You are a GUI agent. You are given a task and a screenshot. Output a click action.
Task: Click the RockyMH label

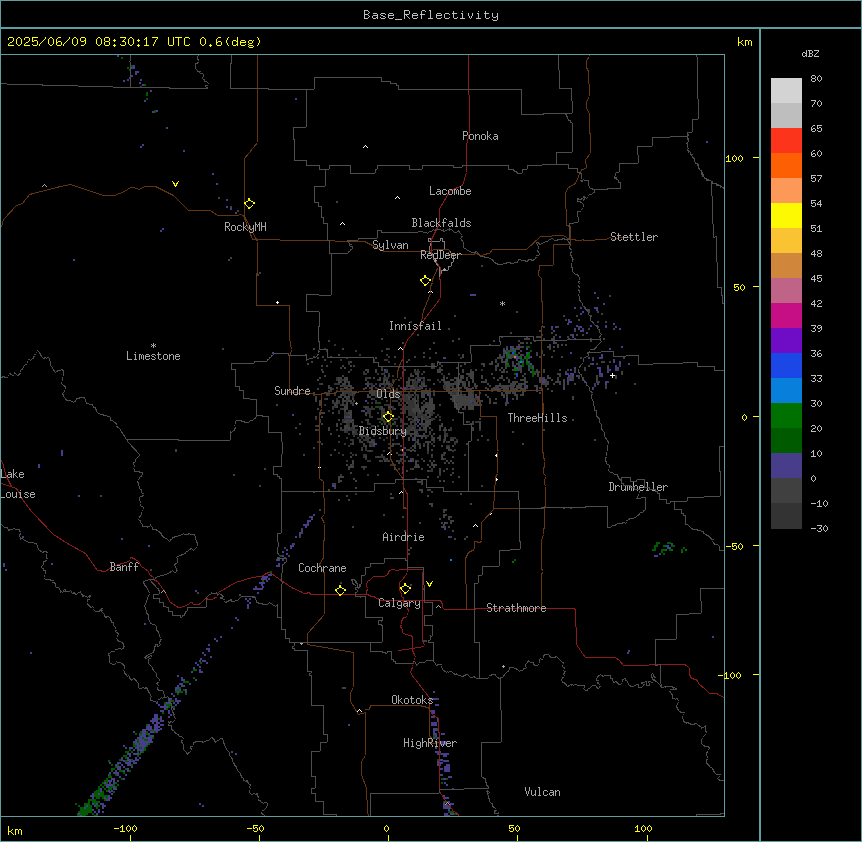[245, 227]
